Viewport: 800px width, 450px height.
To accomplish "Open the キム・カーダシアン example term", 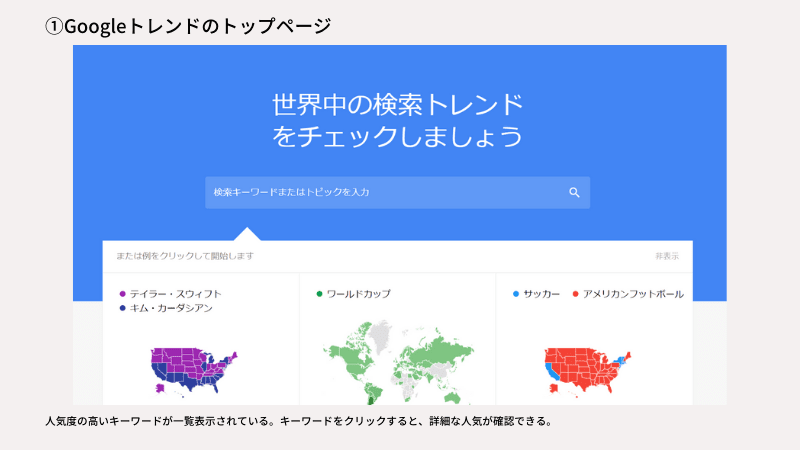I will 171,308.
